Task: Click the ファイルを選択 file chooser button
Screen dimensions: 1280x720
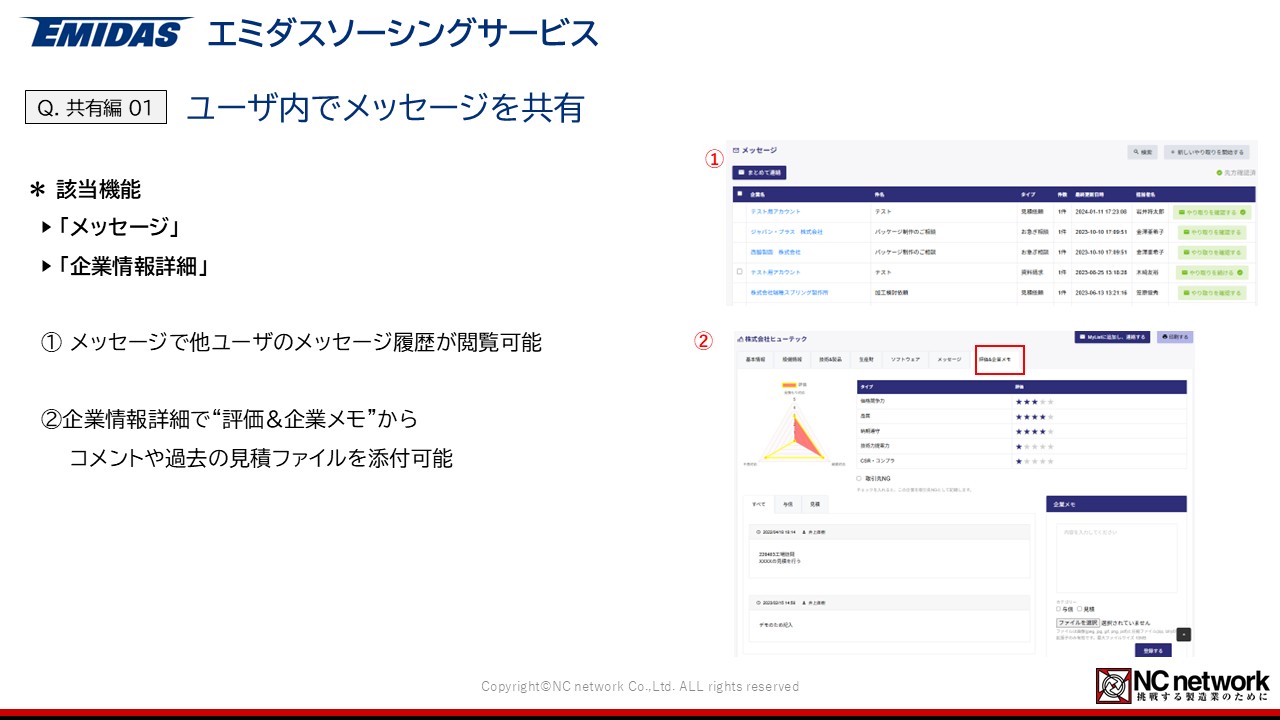Action: click(x=1077, y=622)
